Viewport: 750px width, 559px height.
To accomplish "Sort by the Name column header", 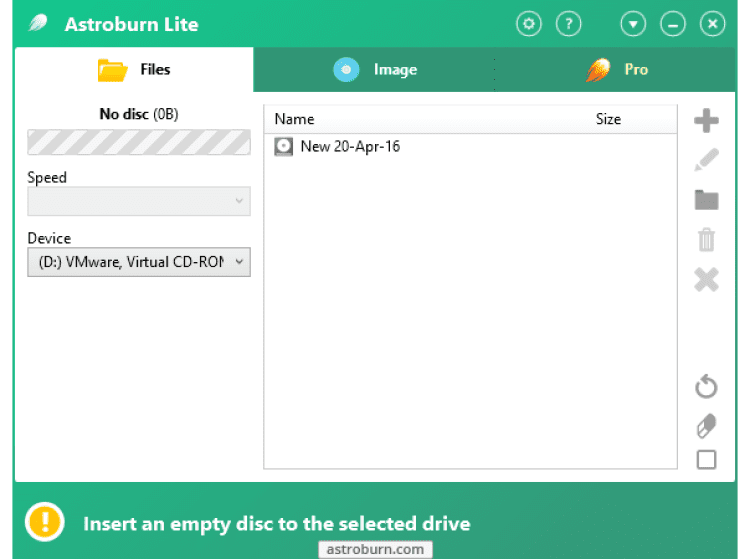I will pos(294,119).
